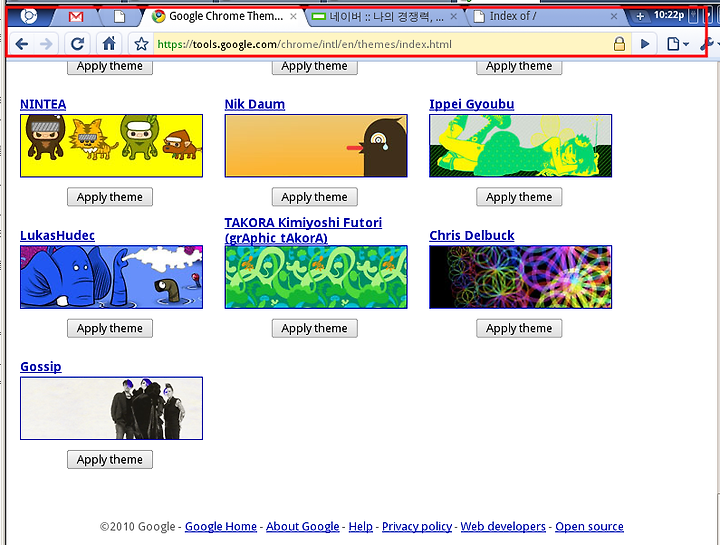
Task: Open the page menu icon
Action: point(677,44)
